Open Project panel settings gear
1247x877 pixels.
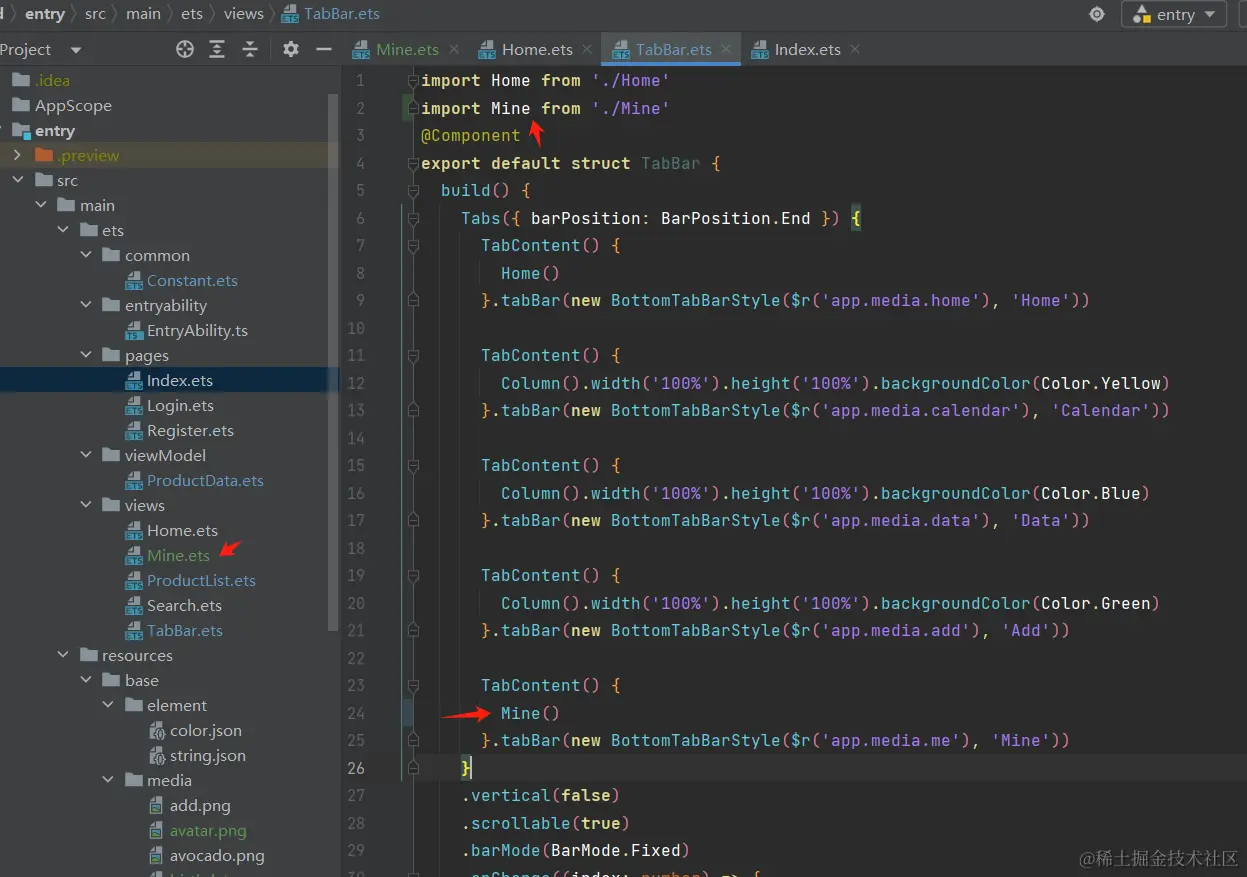coord(291,49)
